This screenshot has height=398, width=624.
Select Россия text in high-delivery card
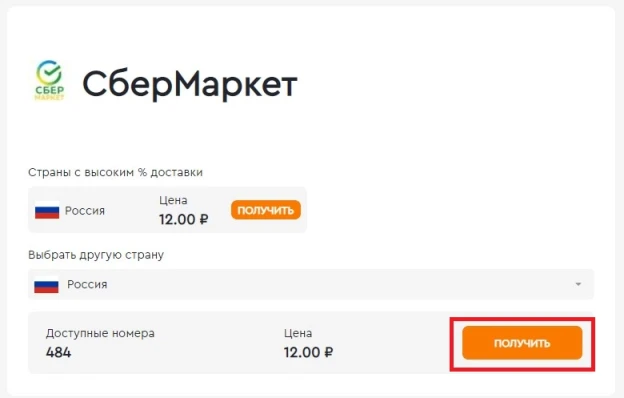(85, 211)
